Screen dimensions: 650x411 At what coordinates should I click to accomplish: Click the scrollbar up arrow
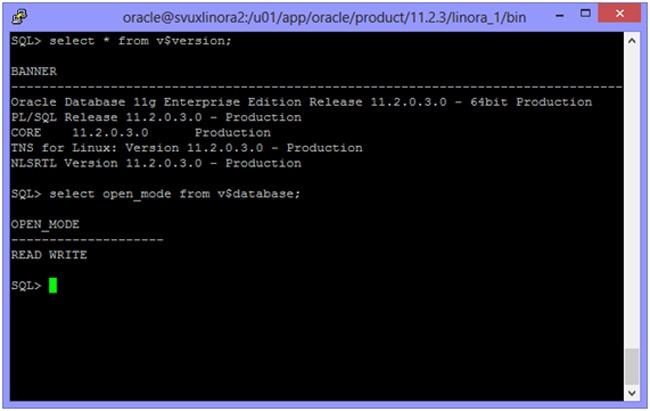coord(630,42)
